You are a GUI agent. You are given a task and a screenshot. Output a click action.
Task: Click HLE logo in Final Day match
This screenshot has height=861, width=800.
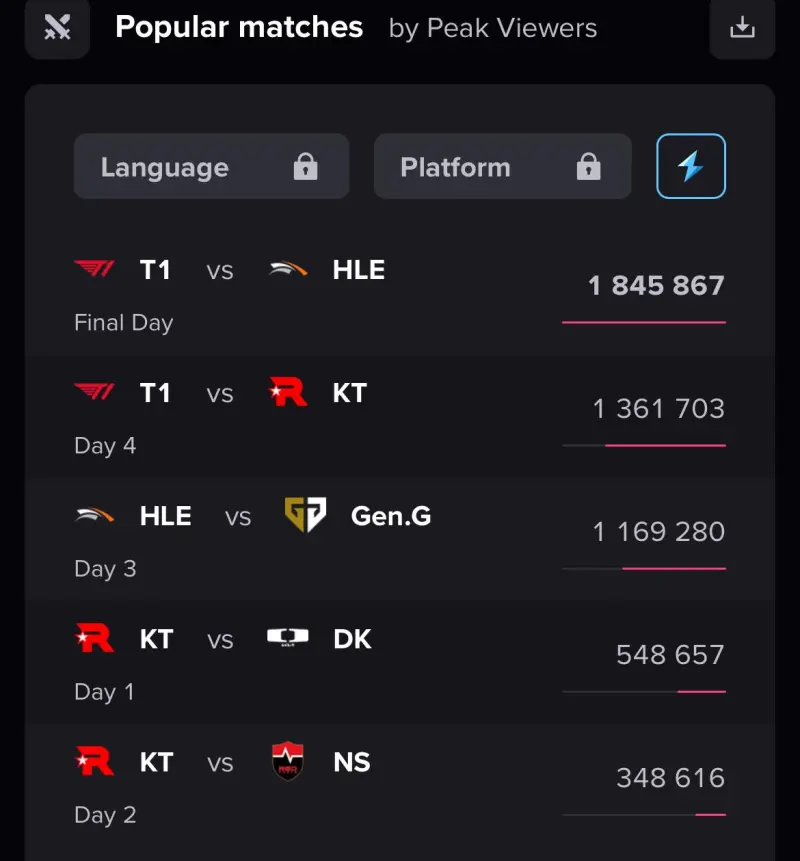click(x=288, y=269)
